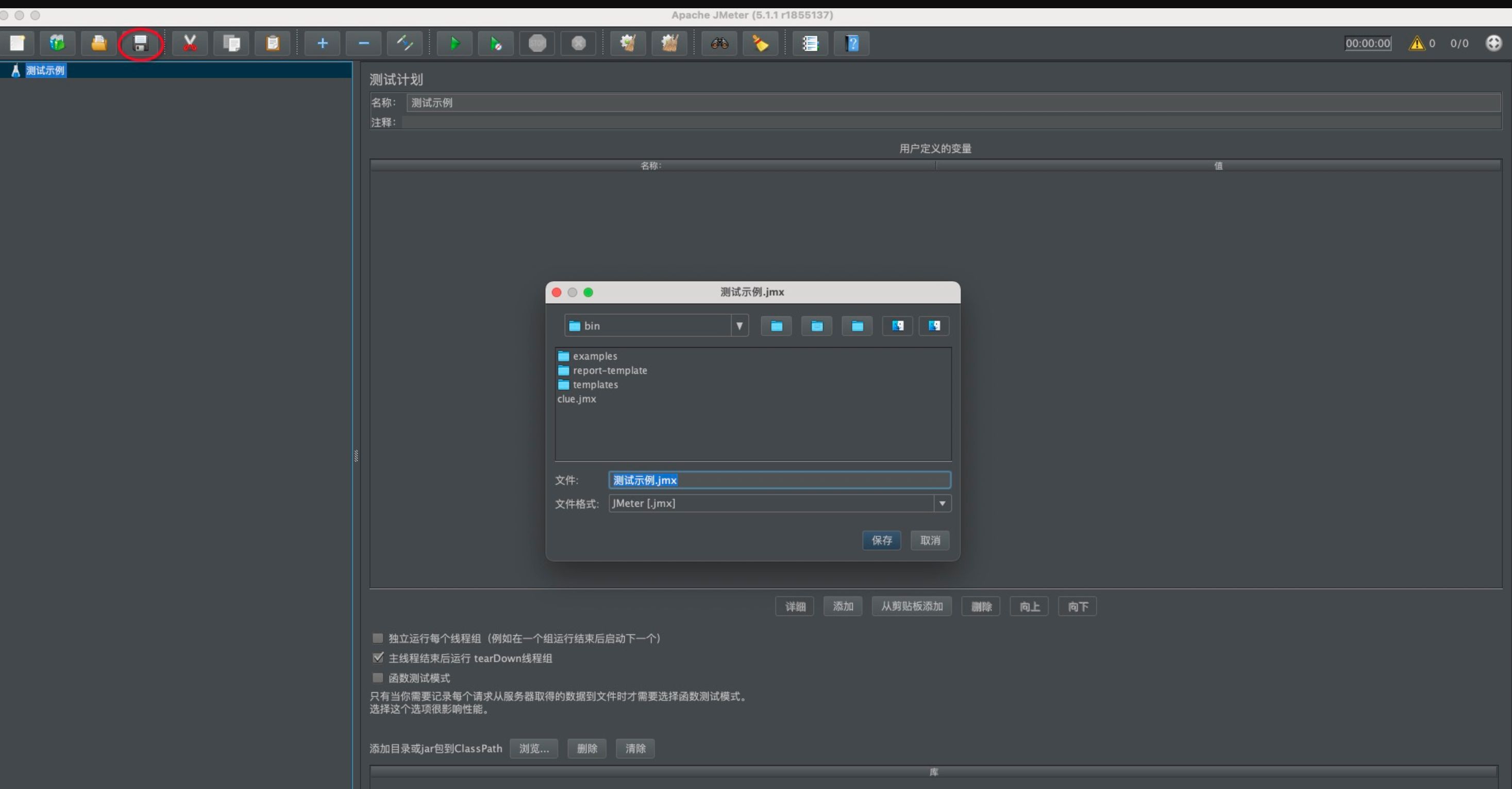1512x789 pixels.
Task: Click the 00:00:00 elapsed timer display
Action: tap(1368, 43)
